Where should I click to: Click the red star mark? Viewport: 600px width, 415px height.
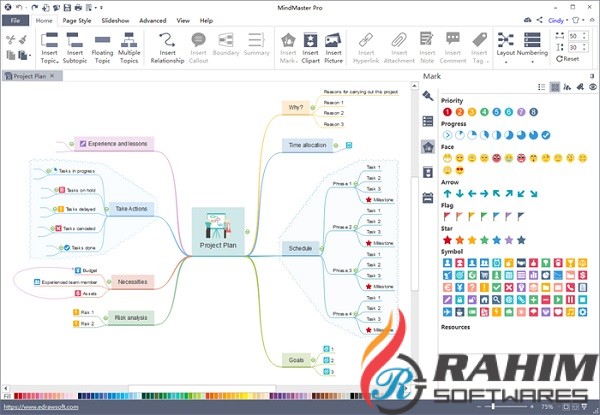point(447,240)
